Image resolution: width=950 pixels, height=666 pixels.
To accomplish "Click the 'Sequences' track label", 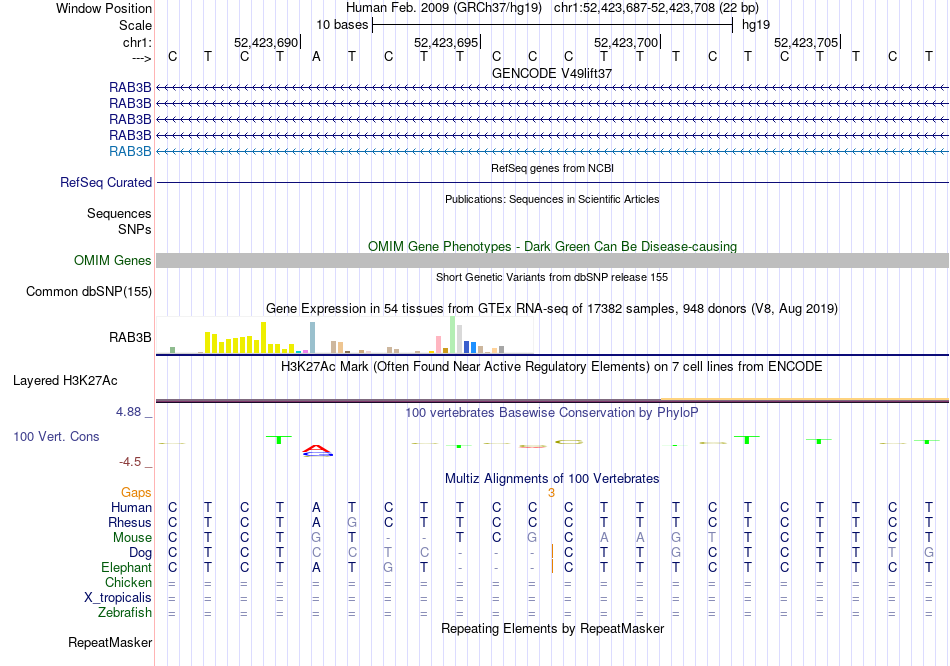I will coord(119,213).
